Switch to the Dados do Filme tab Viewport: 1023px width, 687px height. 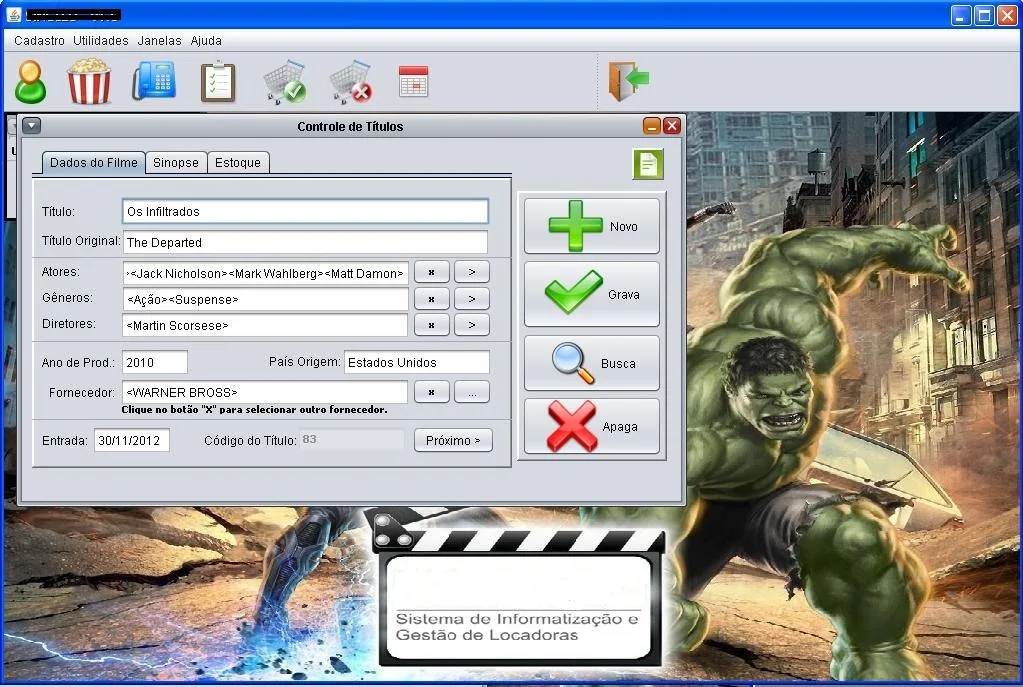pos(94,162)
